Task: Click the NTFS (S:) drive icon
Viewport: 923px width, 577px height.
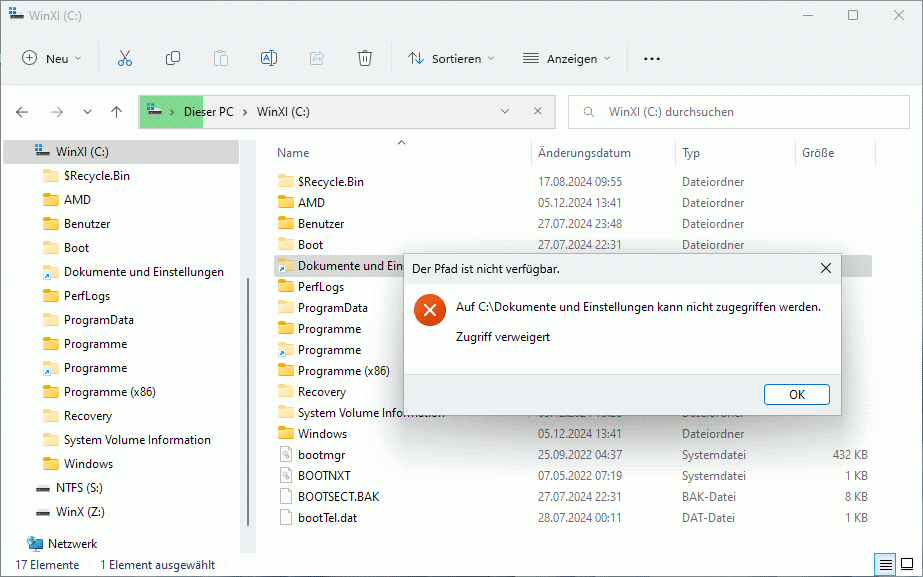Action: [43, 488]
